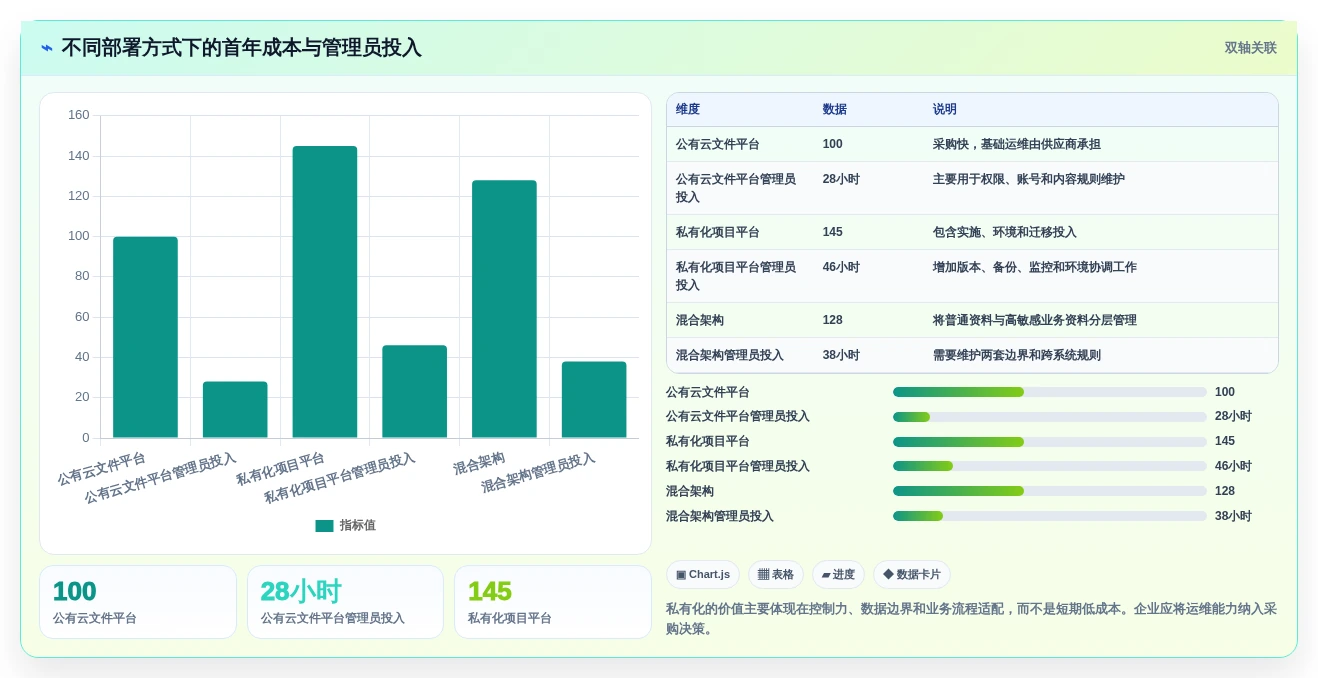Open the 145 私有化项目平台 data card

click(x=553, y=602)
